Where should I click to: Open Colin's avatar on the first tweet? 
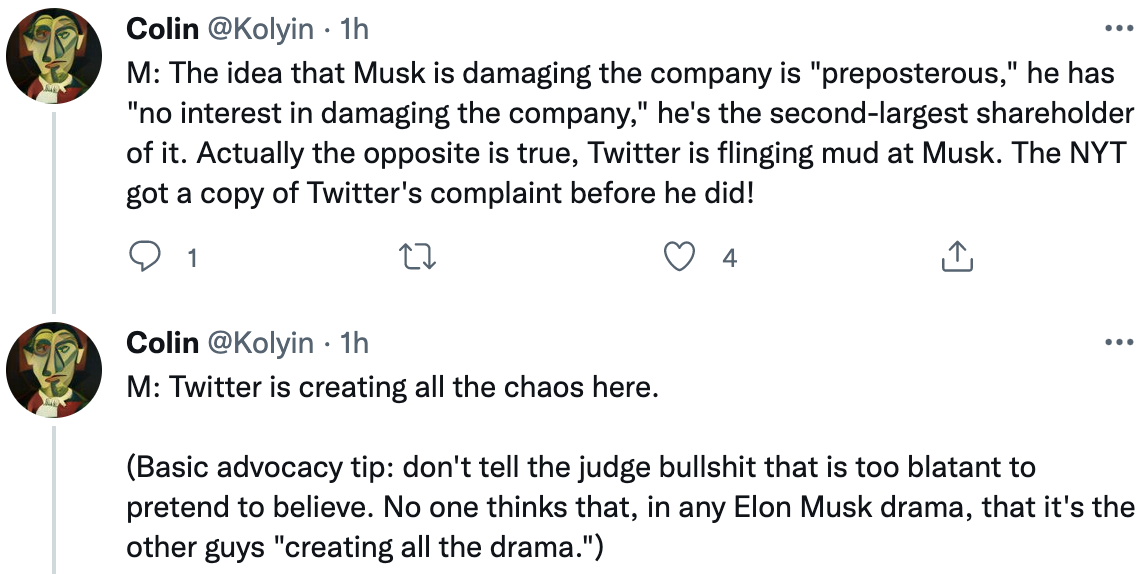54,57
